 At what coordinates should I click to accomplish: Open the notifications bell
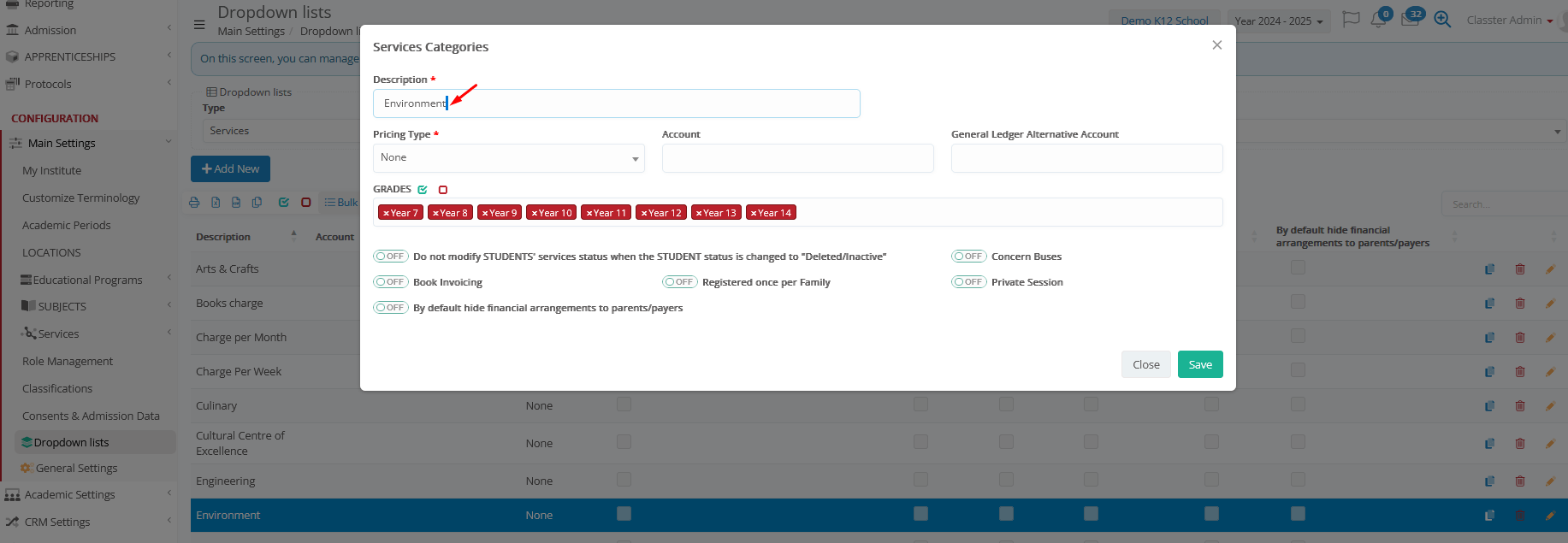pyautogui.click(x=1378, y=20)
